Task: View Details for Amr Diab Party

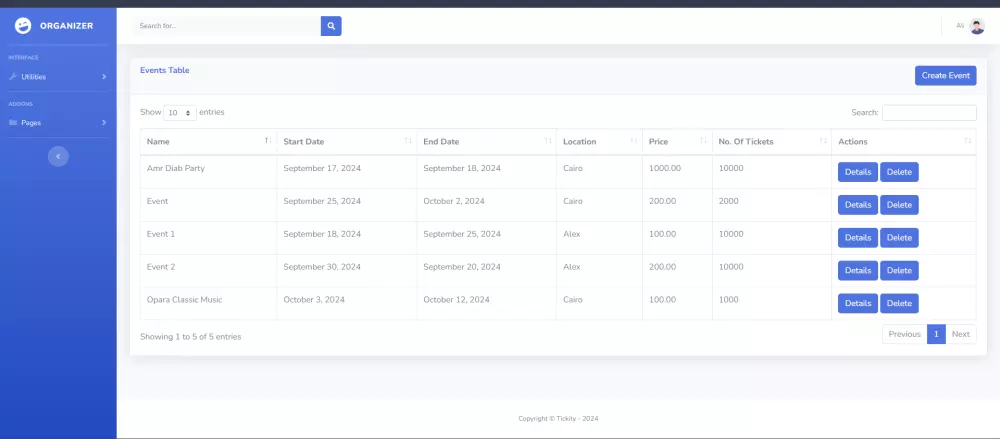Action: click(x=858, y=172)
